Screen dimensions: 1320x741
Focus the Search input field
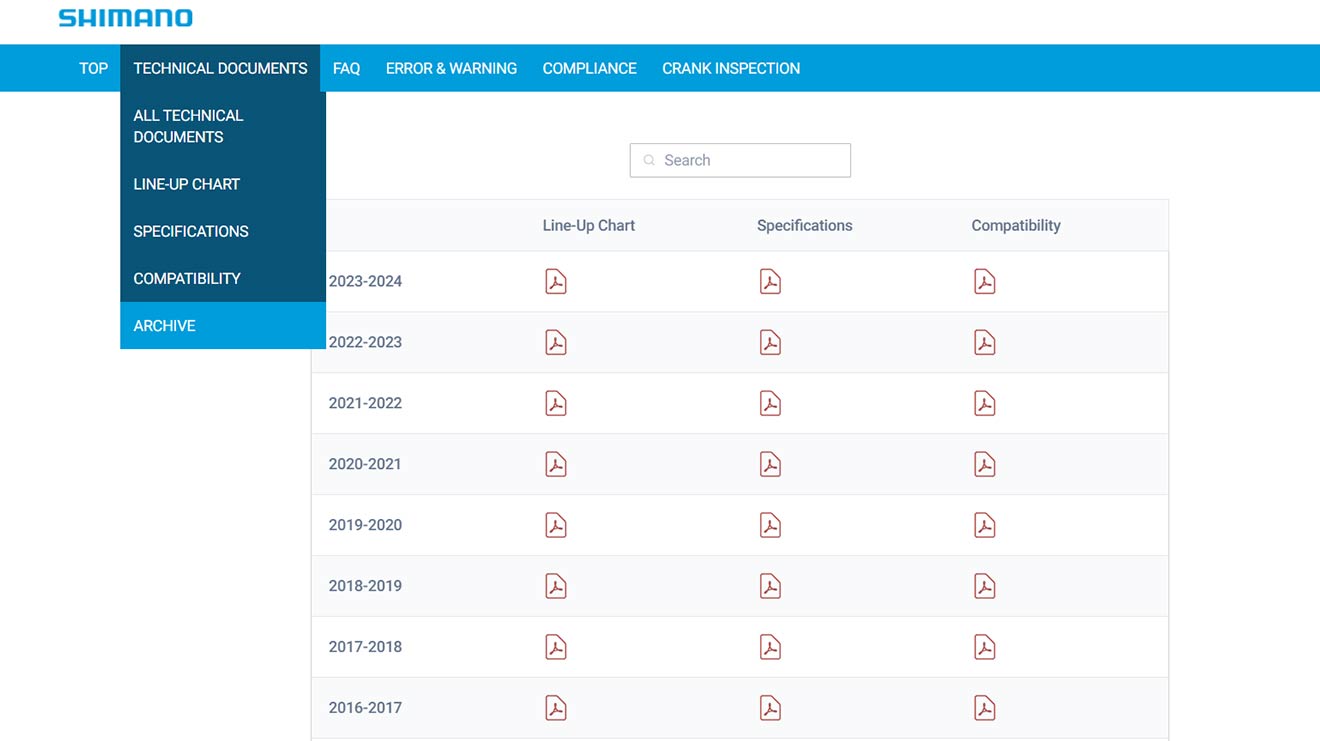click(750, 160)
